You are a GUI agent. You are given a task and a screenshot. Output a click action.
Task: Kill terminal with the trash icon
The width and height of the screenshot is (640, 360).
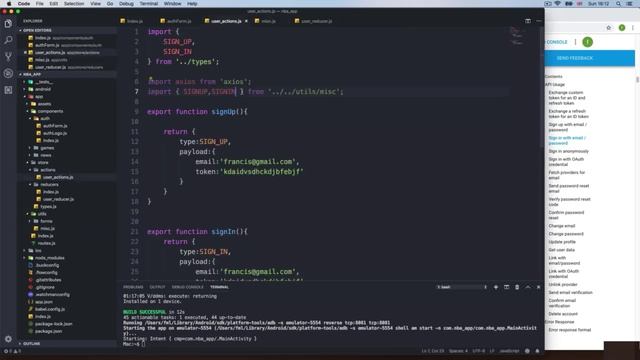517,287
